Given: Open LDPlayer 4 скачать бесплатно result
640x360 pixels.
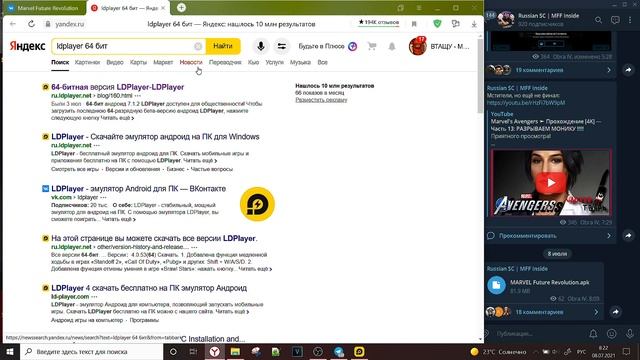Looking at the screenshot, I should [149, 288].
